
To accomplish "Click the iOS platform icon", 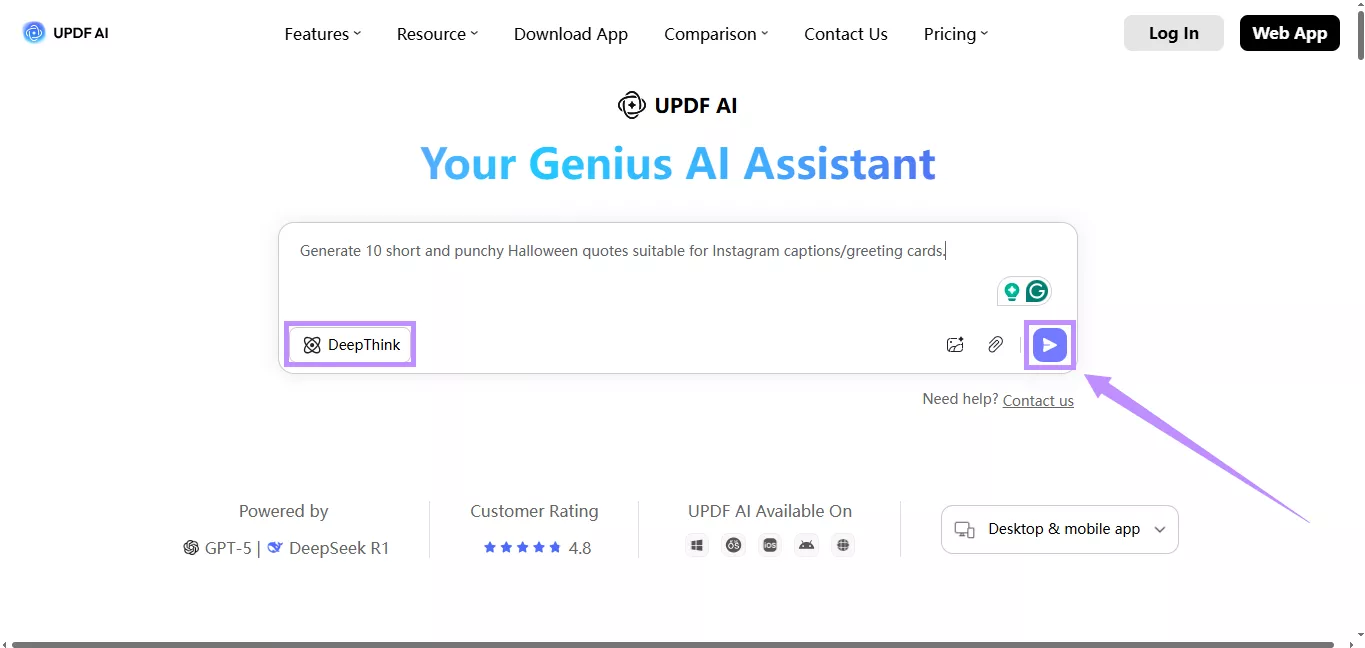I will (x=770, y=545).
